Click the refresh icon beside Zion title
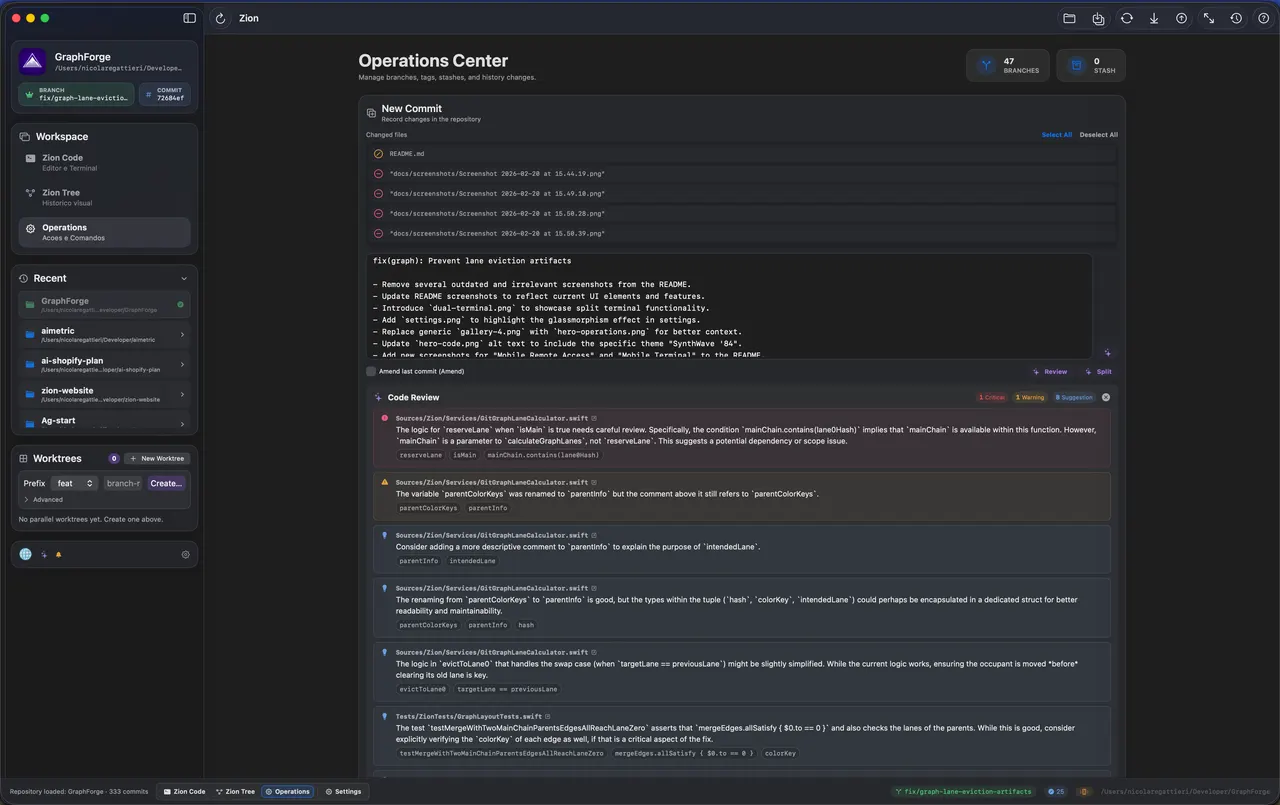The image size is (1280, 805). point(221,18)
